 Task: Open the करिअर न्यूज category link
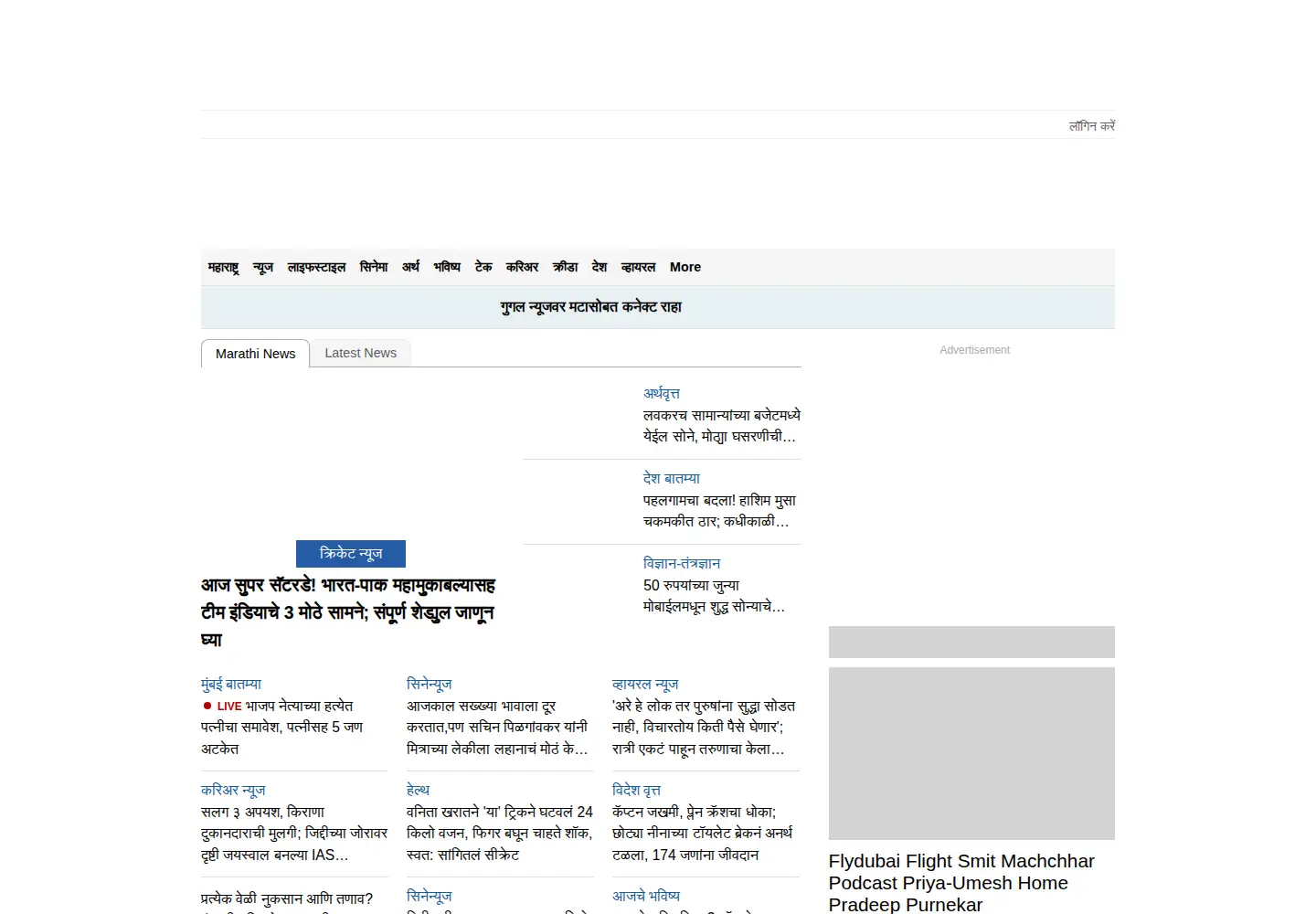point(233,790)
